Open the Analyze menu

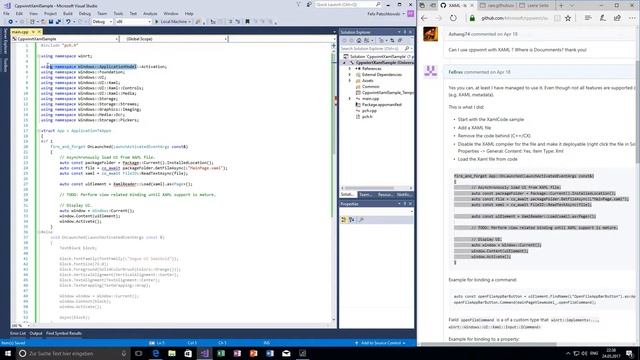point(150,14)
